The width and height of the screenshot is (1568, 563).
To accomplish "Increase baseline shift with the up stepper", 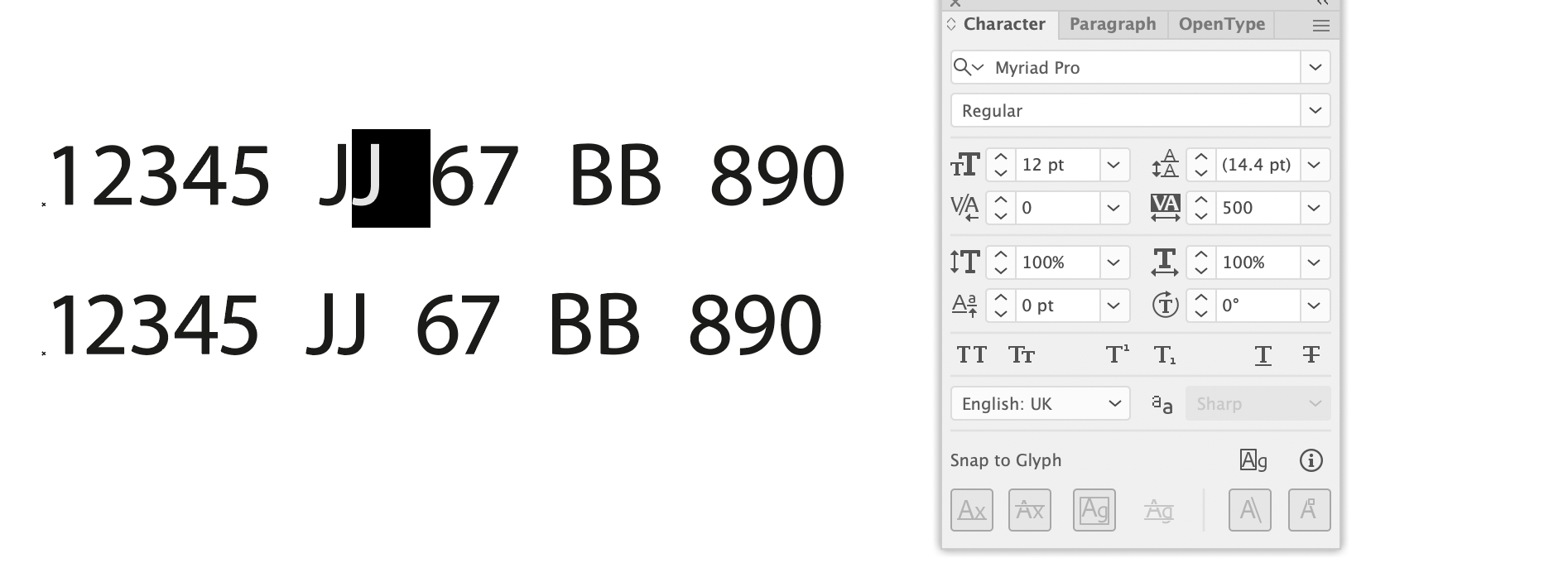I will coord(999,300).
